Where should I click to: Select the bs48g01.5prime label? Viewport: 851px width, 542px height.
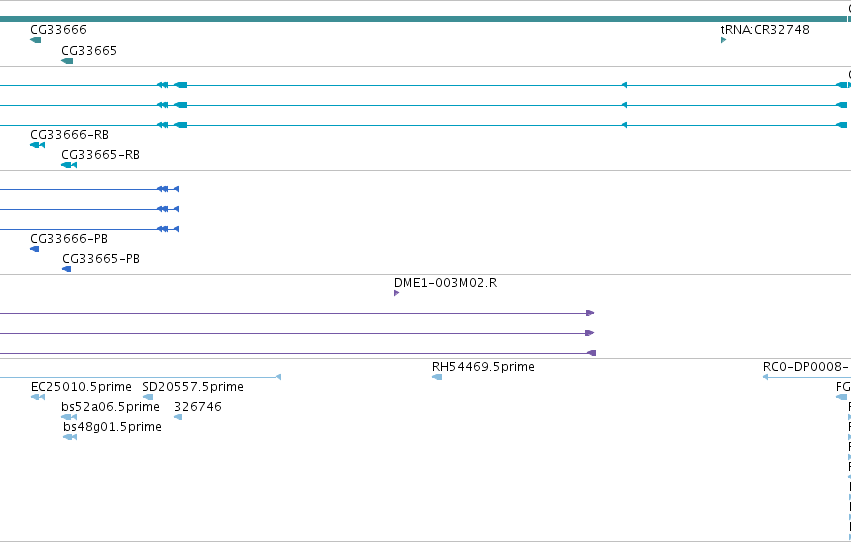point(112,427)
